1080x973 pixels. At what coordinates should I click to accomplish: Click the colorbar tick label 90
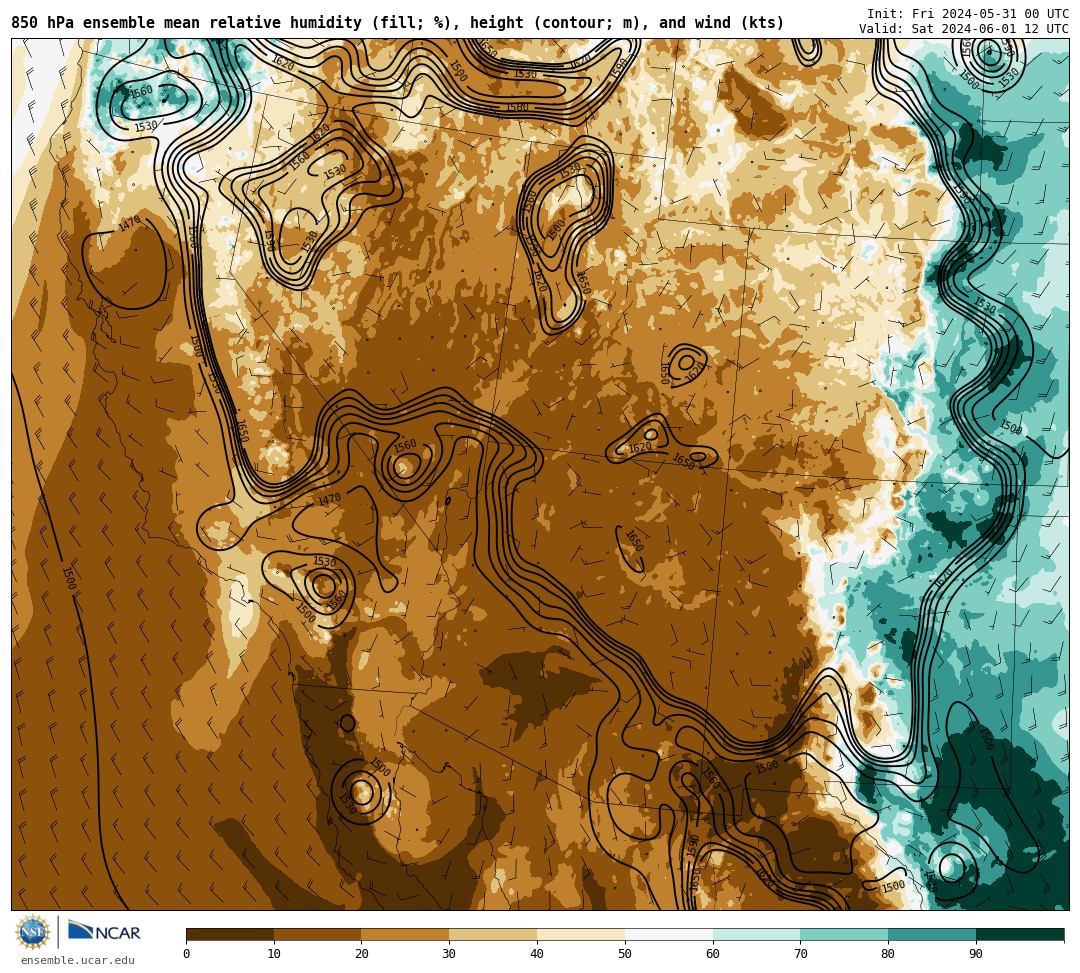[x=976, y=954]
